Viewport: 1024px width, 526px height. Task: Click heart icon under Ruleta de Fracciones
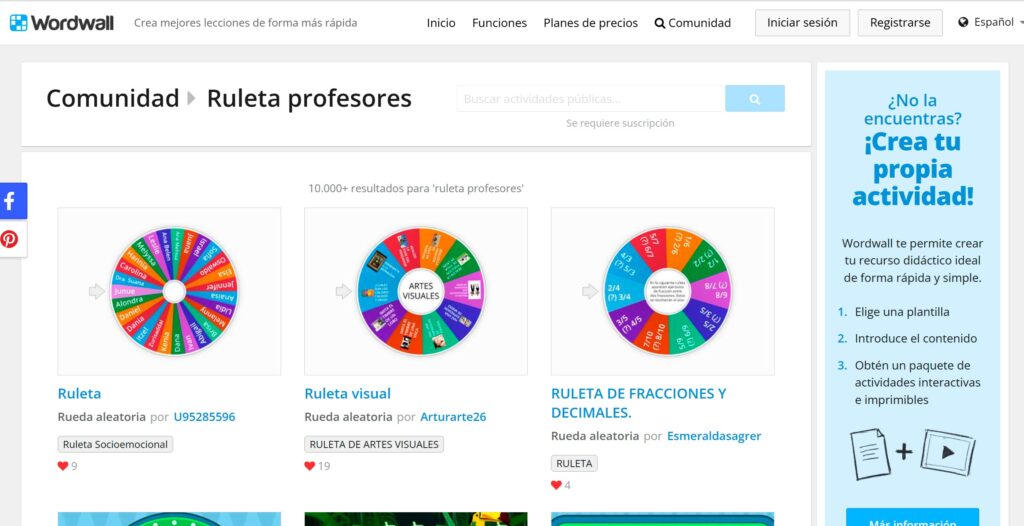point(557,485)
